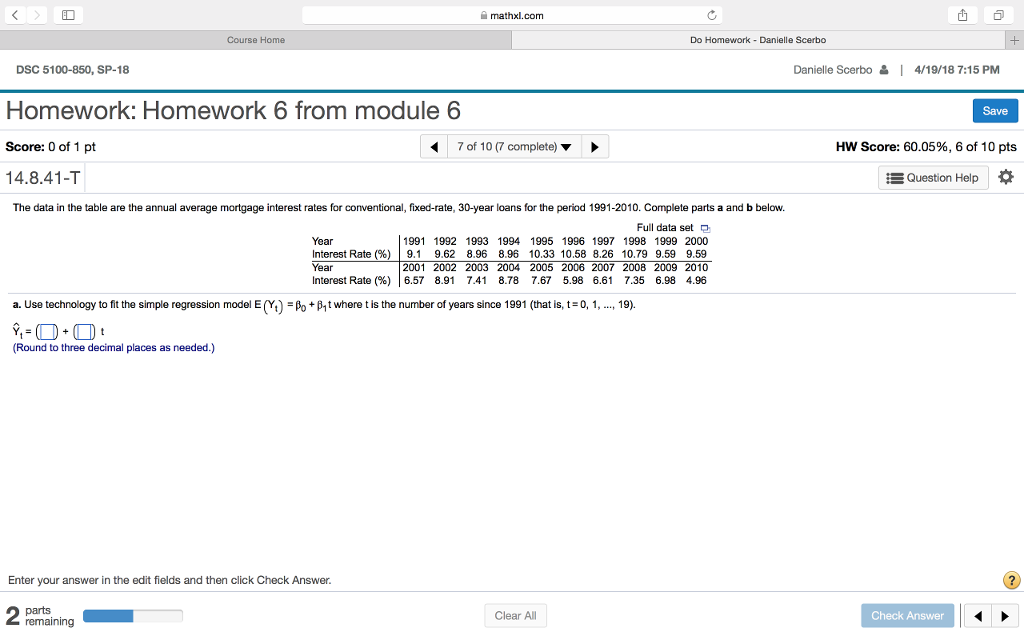Image resolution: width=1024 pixels, height=640 pixels.
Task: Click the Save button
Action: click(994, 111)
